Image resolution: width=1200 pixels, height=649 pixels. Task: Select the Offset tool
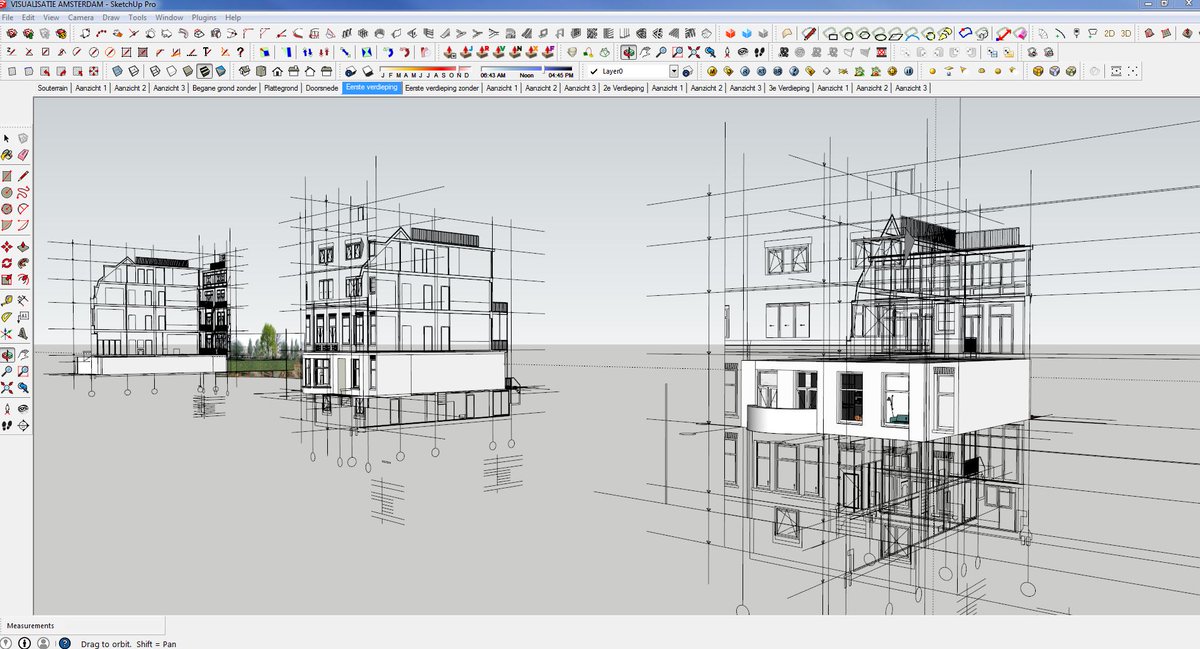(23, 280)
